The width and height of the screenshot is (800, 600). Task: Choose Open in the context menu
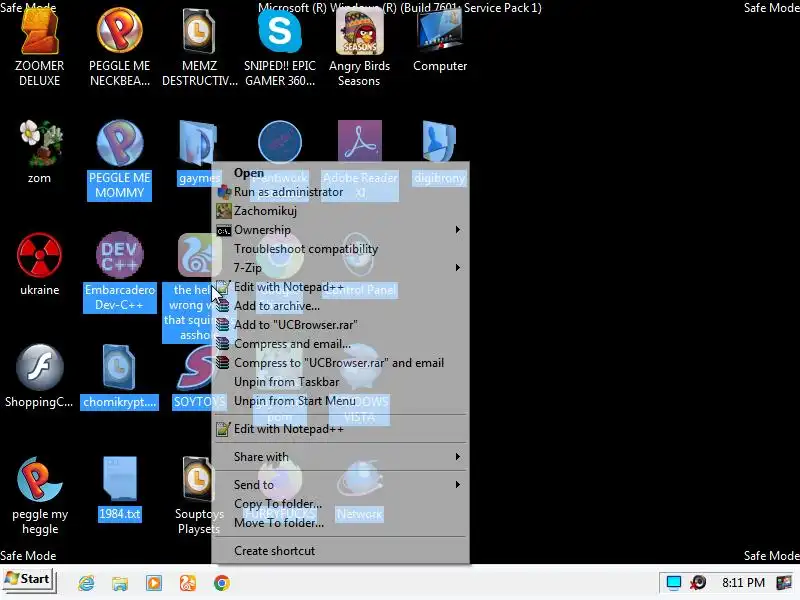pos(341,173)
